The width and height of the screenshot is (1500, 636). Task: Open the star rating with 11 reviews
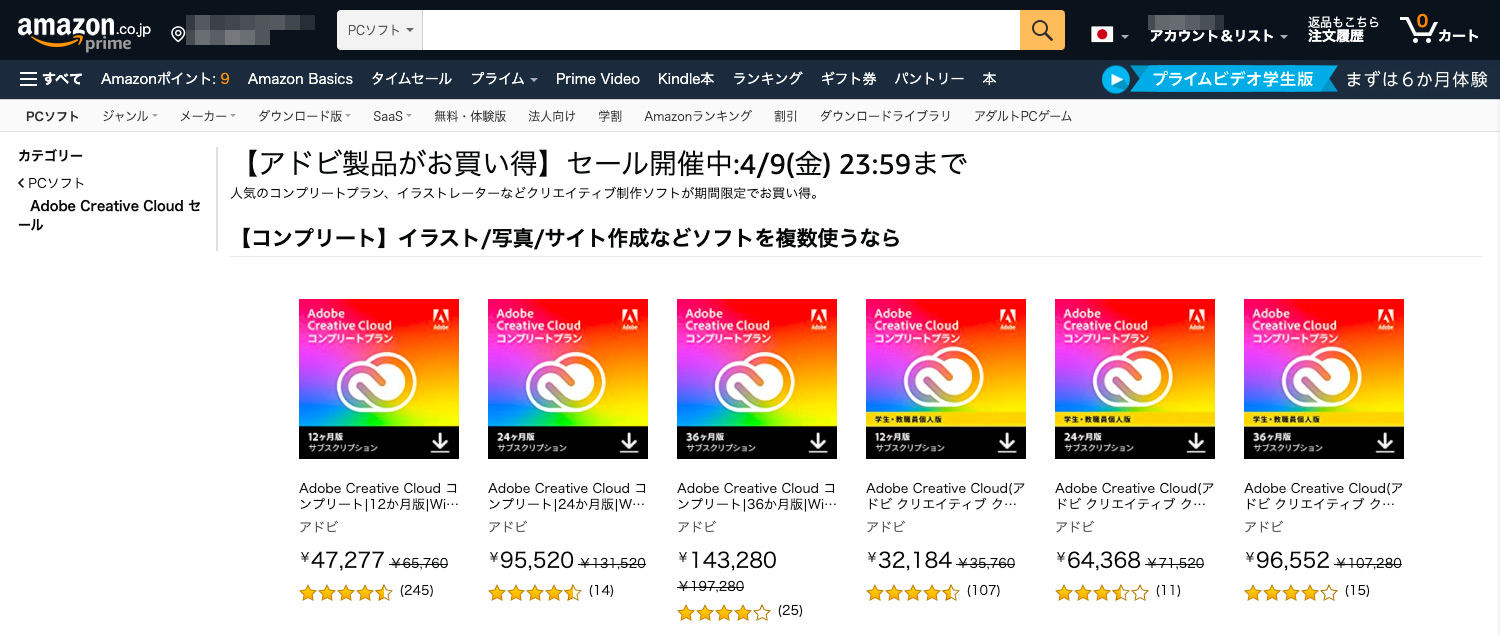pyautogui.click(x=1102, y=592)
